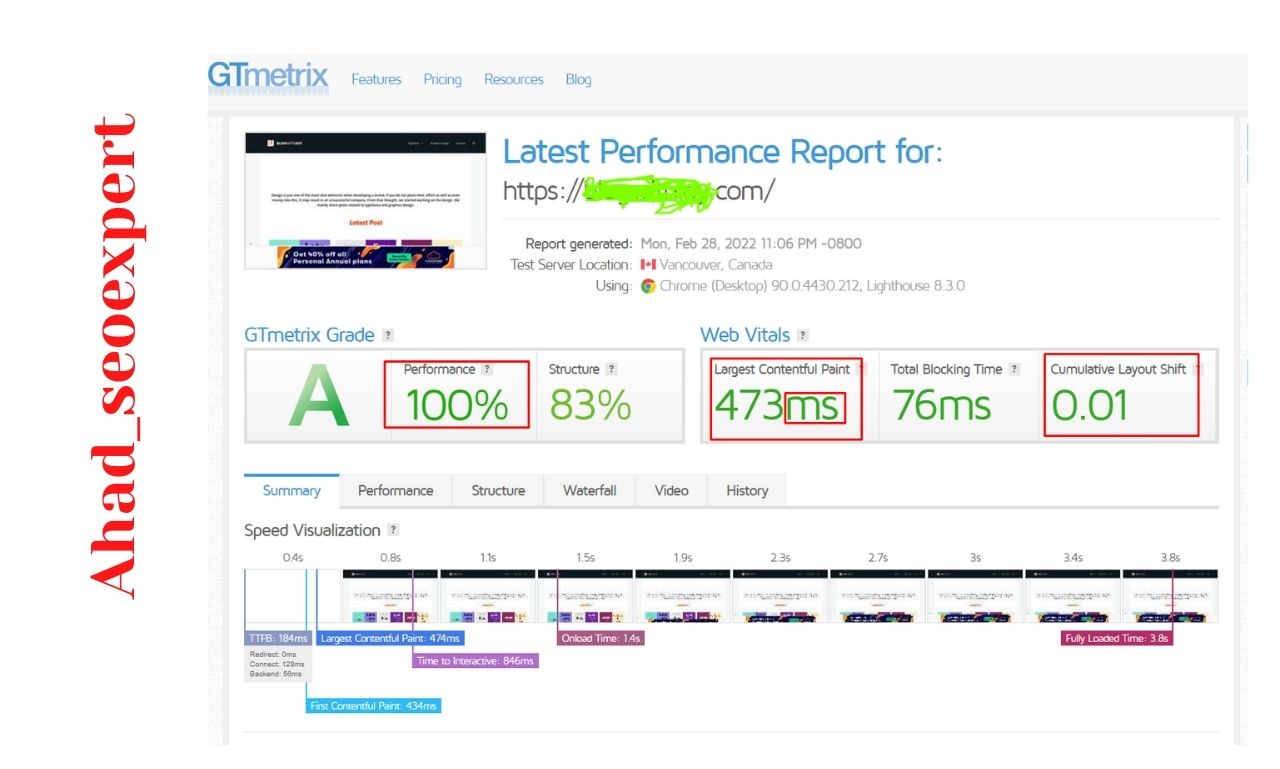Click the Chrome browser icon
The width and height of the screenshot is (1280, 769).
(648, 286)
